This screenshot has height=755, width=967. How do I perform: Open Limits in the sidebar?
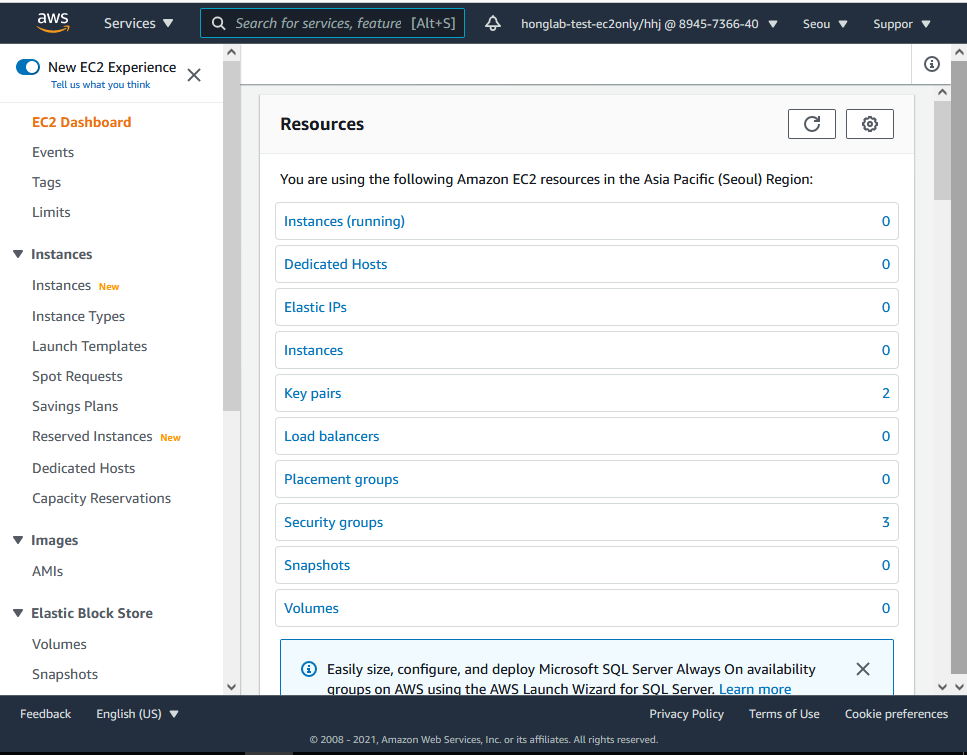click(51, 212)
